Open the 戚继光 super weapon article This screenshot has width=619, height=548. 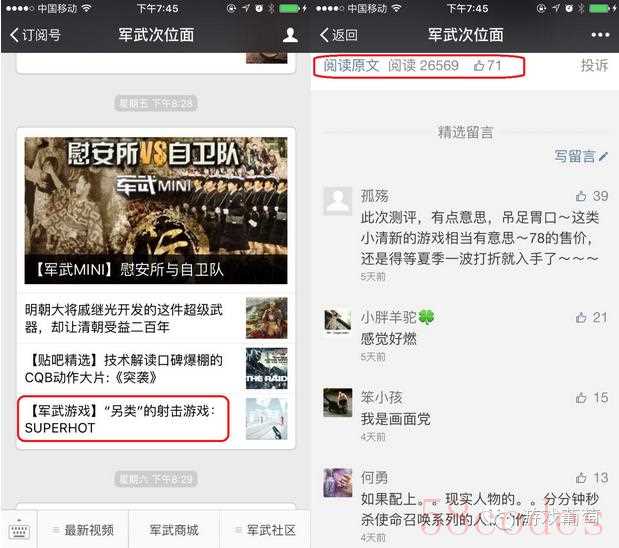156,318
